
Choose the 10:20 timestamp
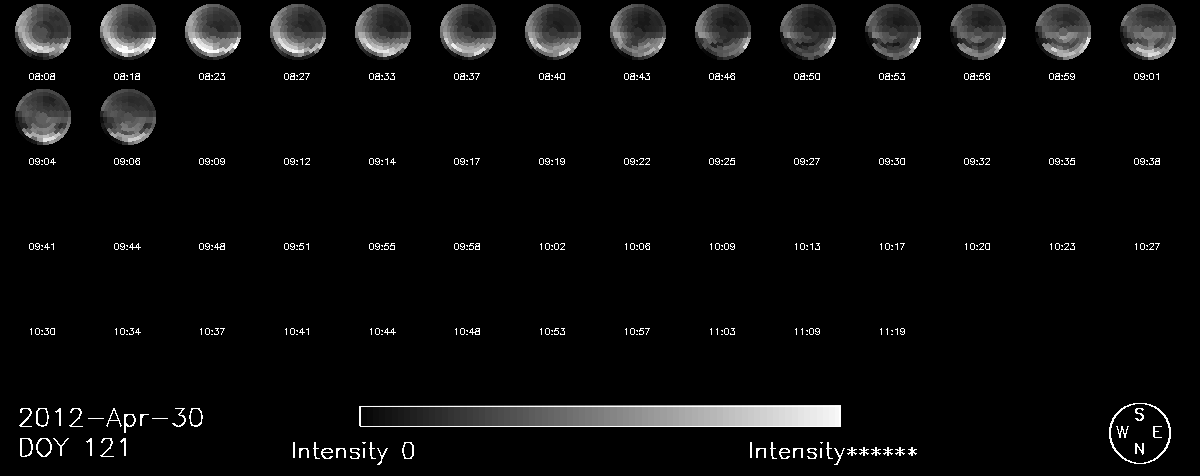(977, 246)
